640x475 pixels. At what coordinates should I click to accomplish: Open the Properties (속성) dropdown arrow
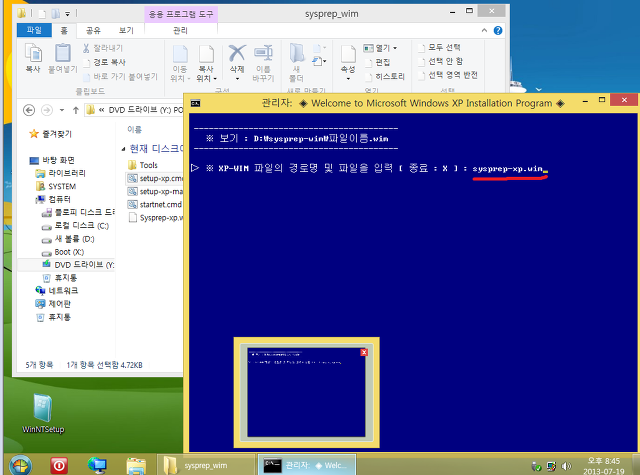point(348,78)
